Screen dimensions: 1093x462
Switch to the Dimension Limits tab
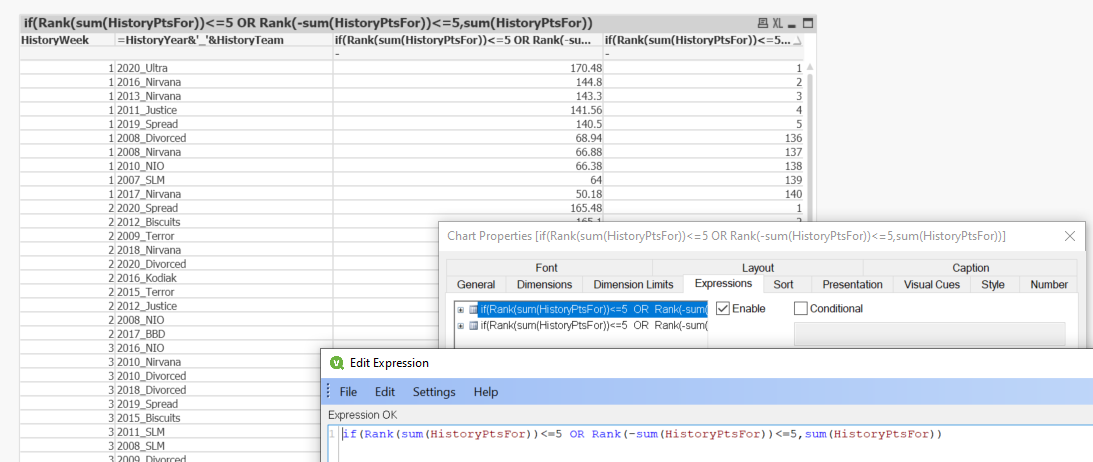click(633, 285)
